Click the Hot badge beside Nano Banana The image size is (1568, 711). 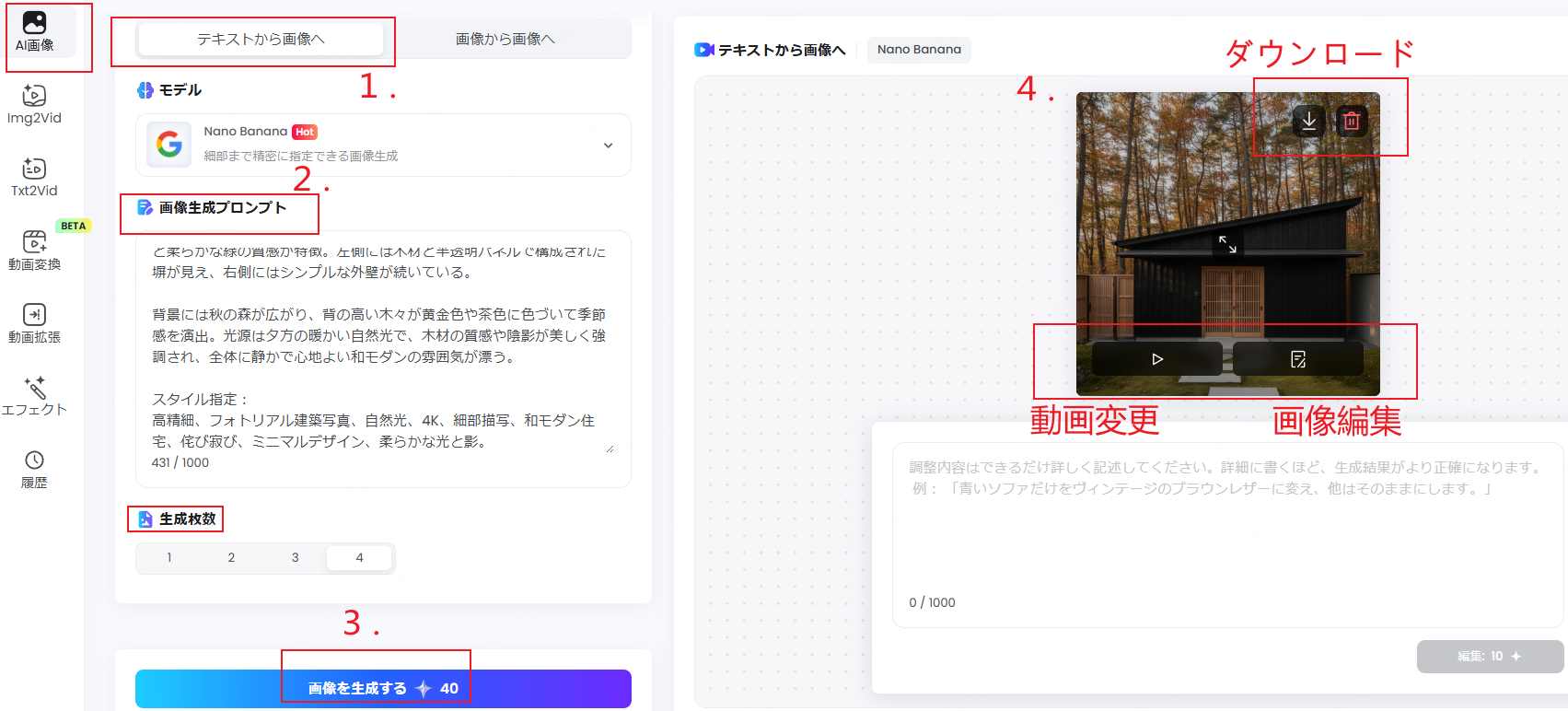[305, 132]
